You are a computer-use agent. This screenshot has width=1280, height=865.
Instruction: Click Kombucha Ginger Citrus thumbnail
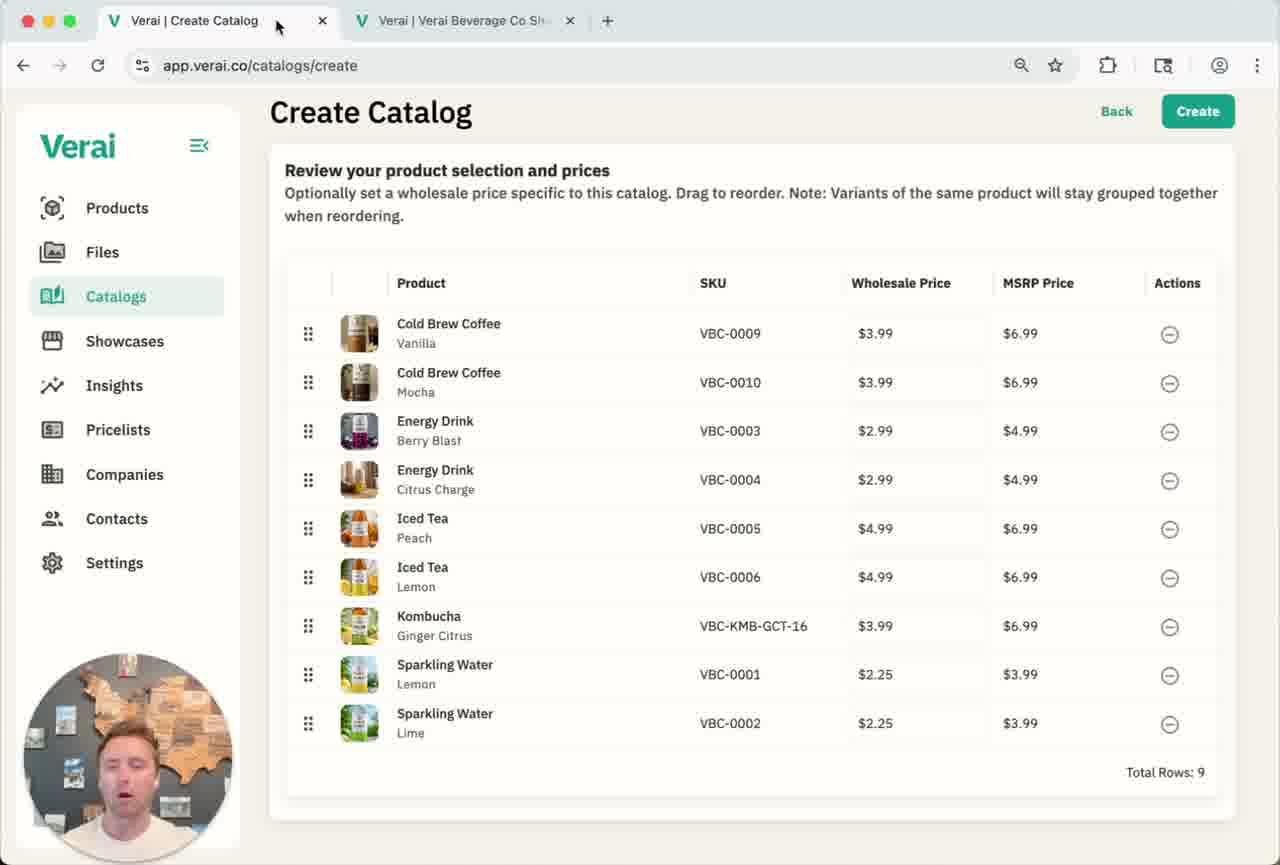[x=359, y=626]
